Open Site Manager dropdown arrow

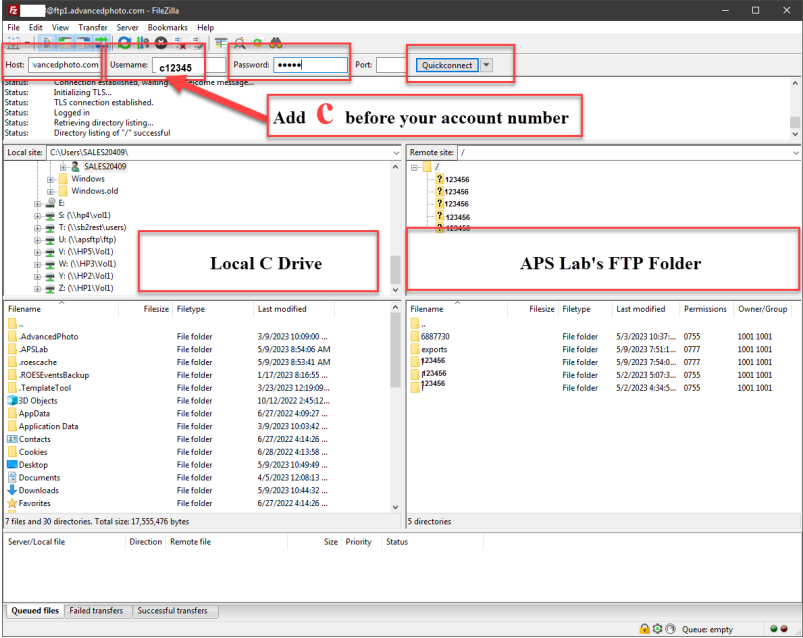(27, 43)
